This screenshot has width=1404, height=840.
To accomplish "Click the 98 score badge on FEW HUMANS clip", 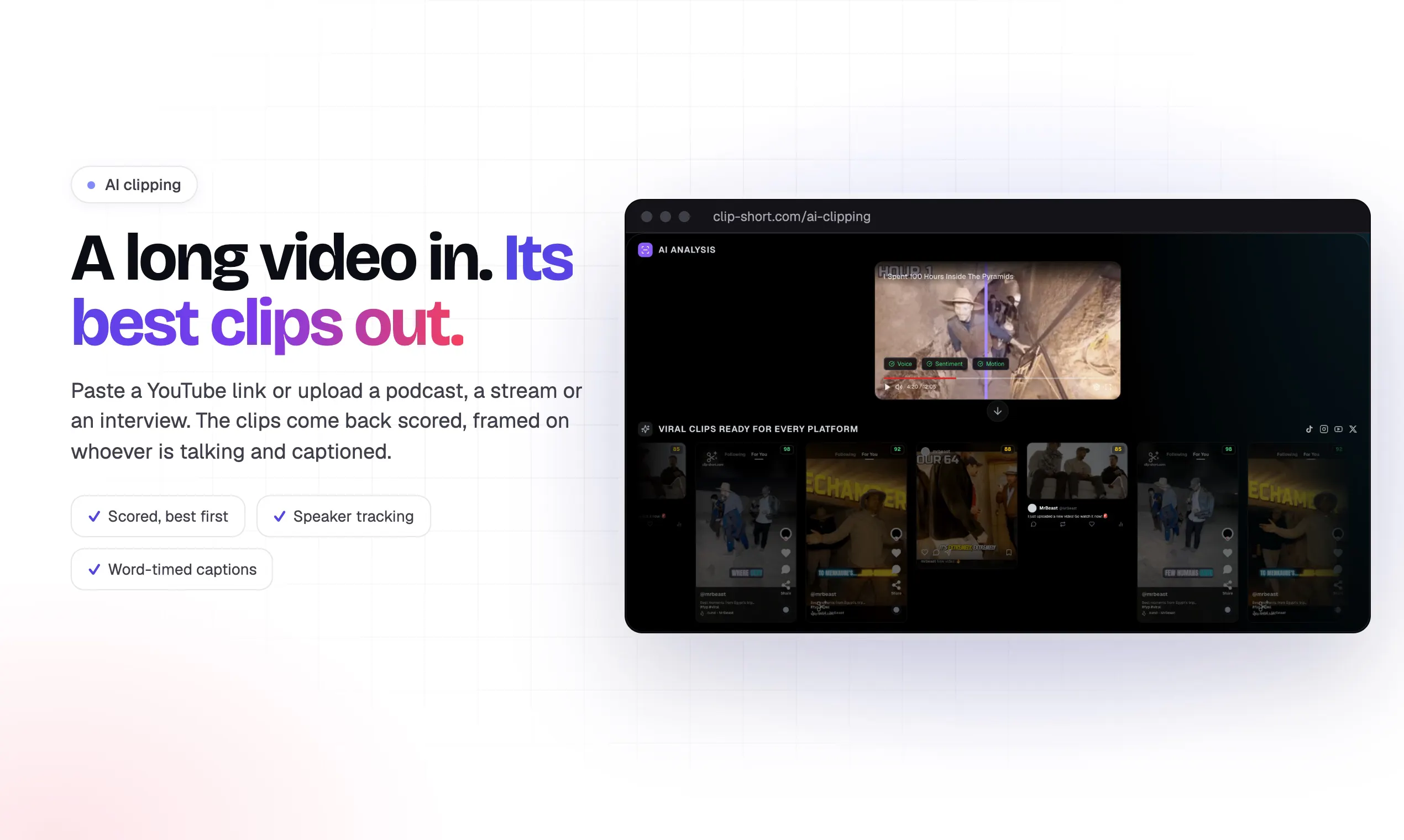I will [x=1228, y=449].
